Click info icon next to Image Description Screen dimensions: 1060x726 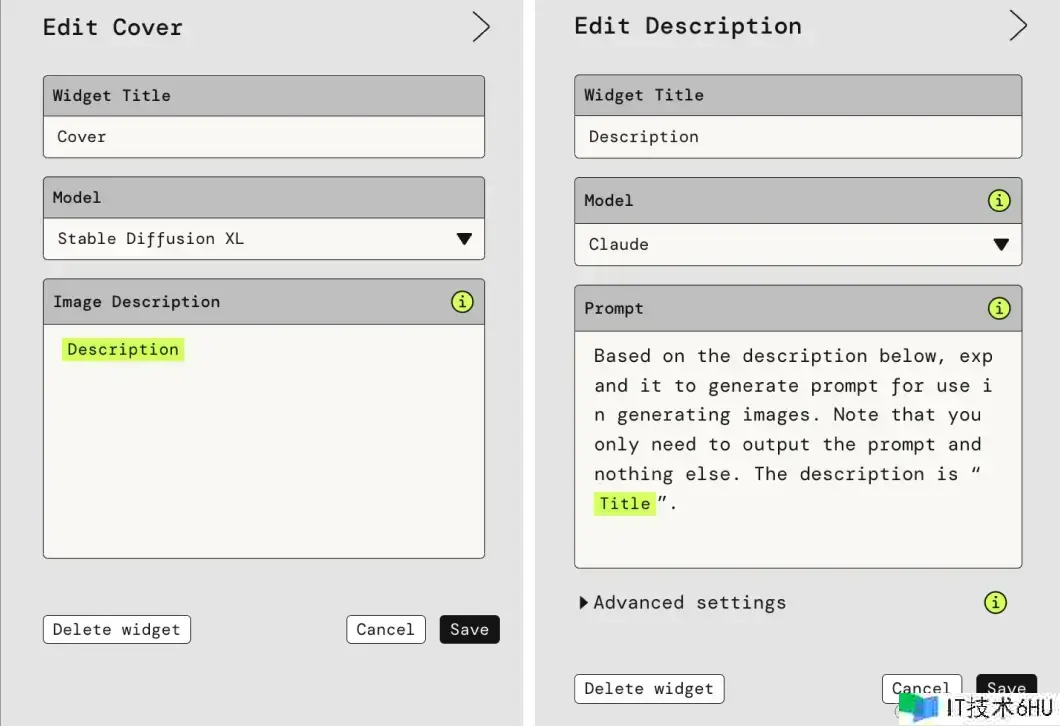pyautogui.click(x=462, y=302)
